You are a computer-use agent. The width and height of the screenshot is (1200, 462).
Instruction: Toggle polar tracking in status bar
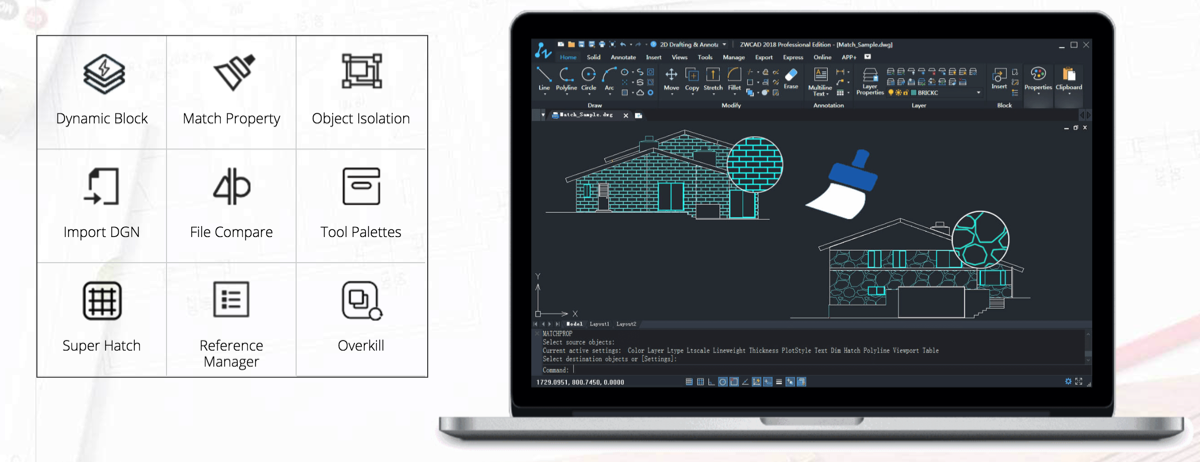[723, 382]
